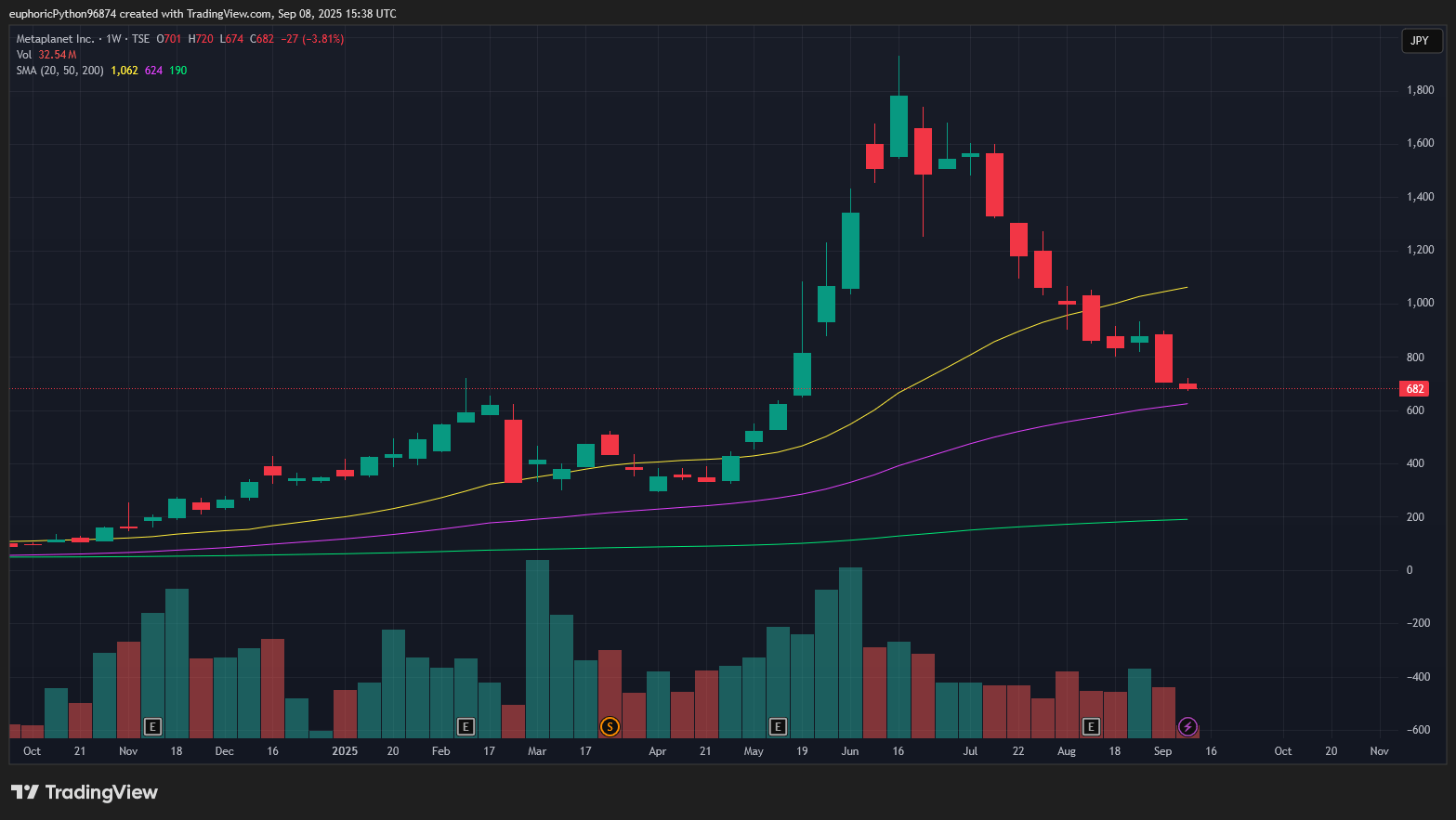Click the header text with TradingView.com timestamp
The height and width of the screenshot is (820, 1456).
[203, 14]
